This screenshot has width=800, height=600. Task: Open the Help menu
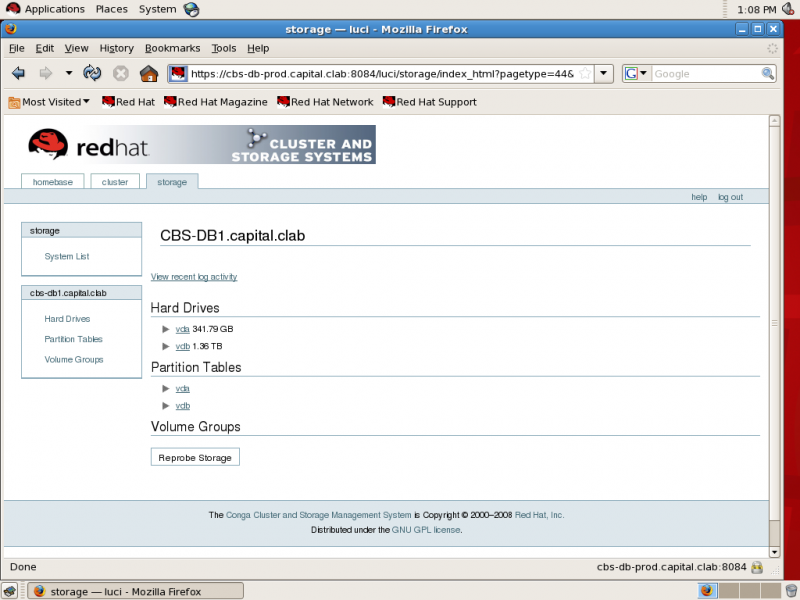coord(258,48)
